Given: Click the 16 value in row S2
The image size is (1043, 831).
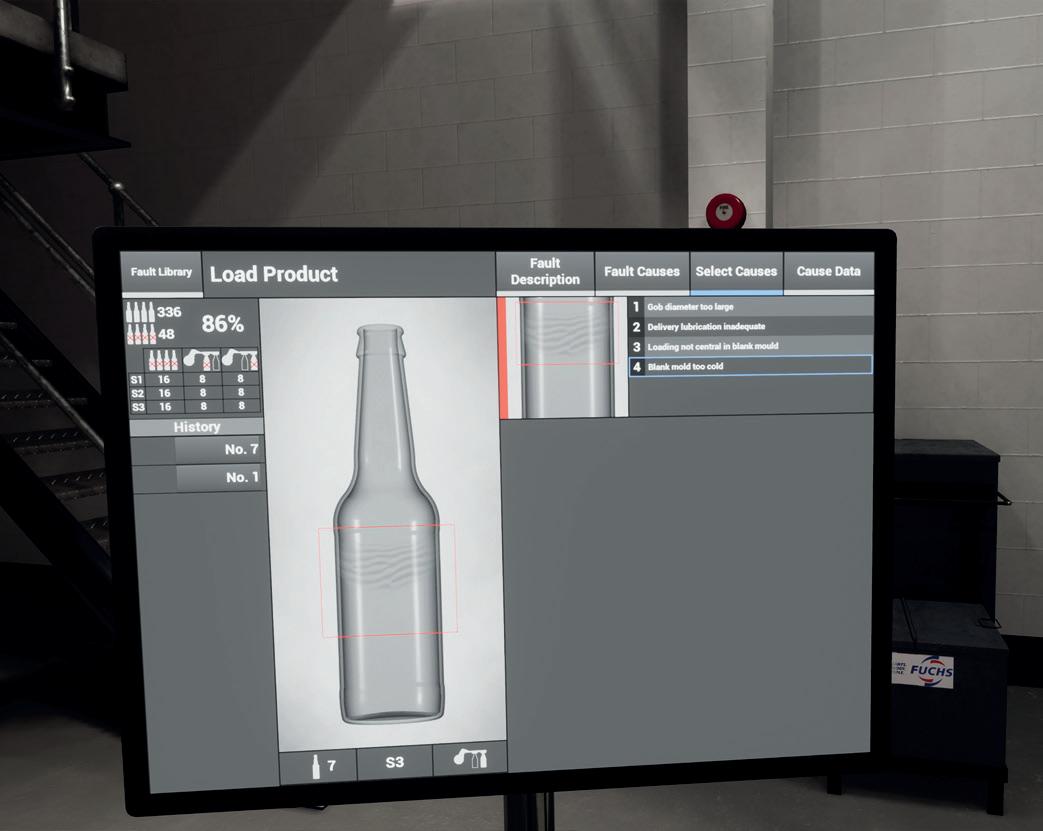Looking at the screenshot, I should [164, 393].
